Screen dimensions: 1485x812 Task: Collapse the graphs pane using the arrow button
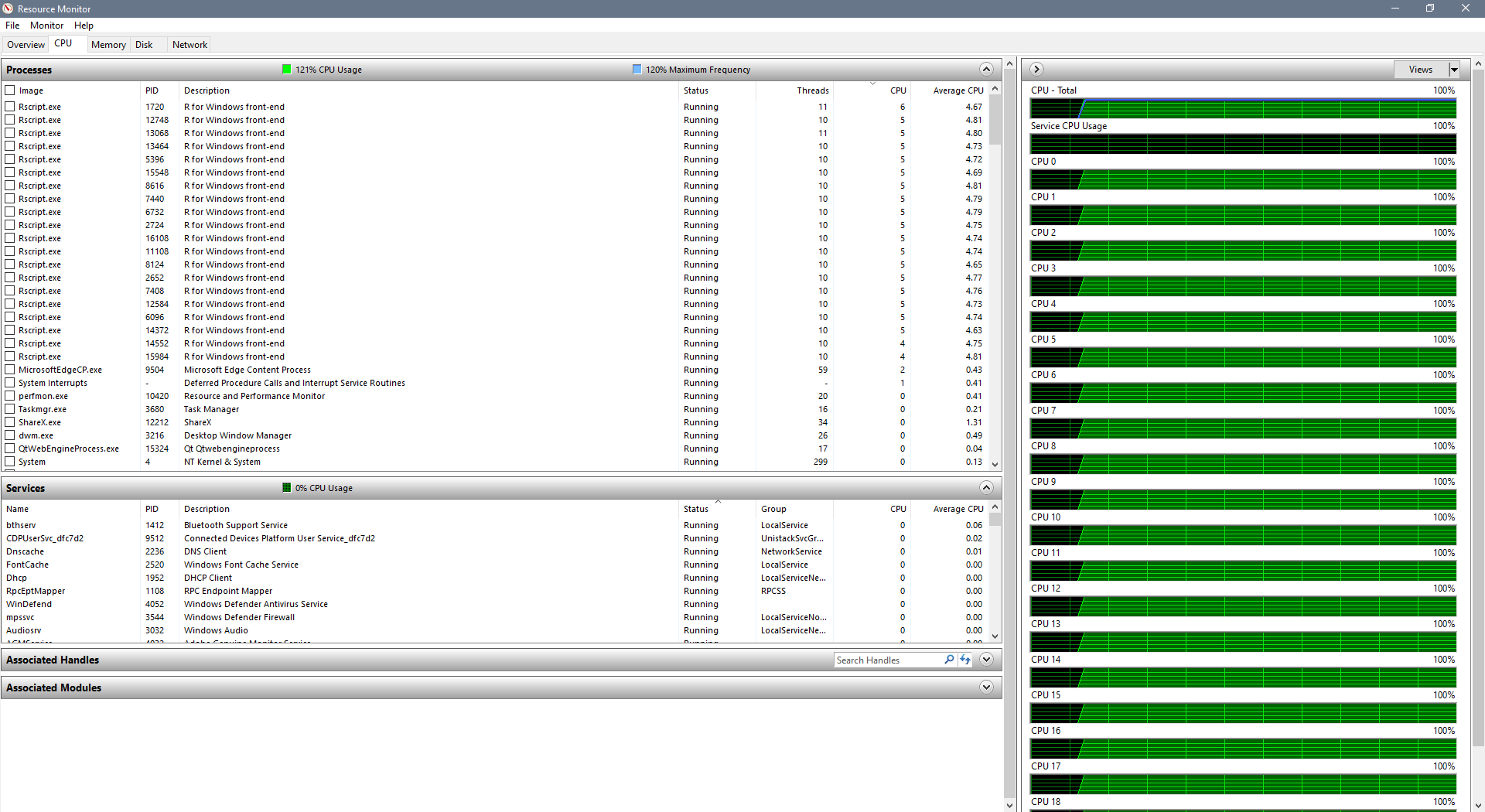(1037, 70)
